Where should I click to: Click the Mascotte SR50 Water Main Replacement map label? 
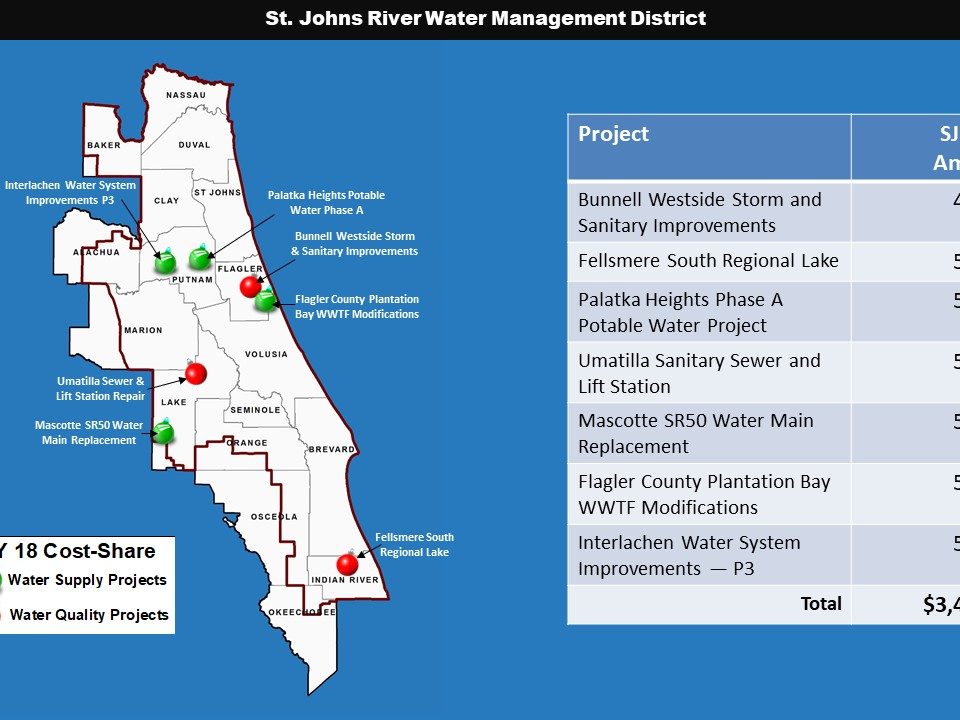(89, 432)
